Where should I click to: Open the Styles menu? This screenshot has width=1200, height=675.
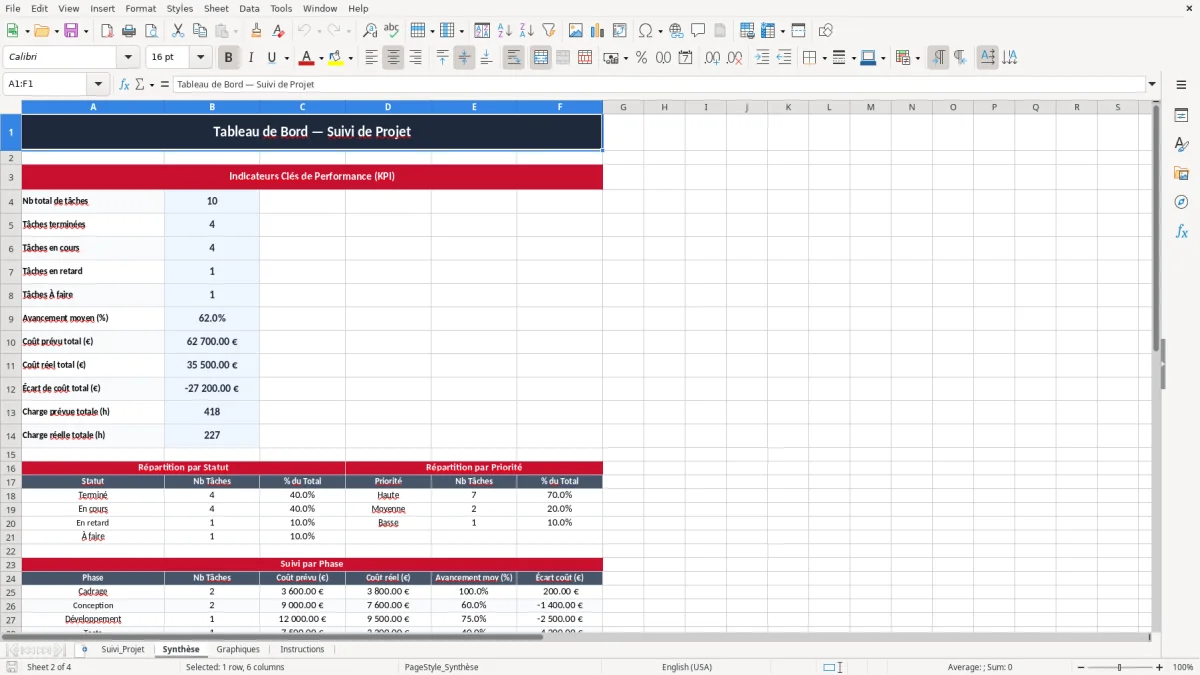(180, 8)
